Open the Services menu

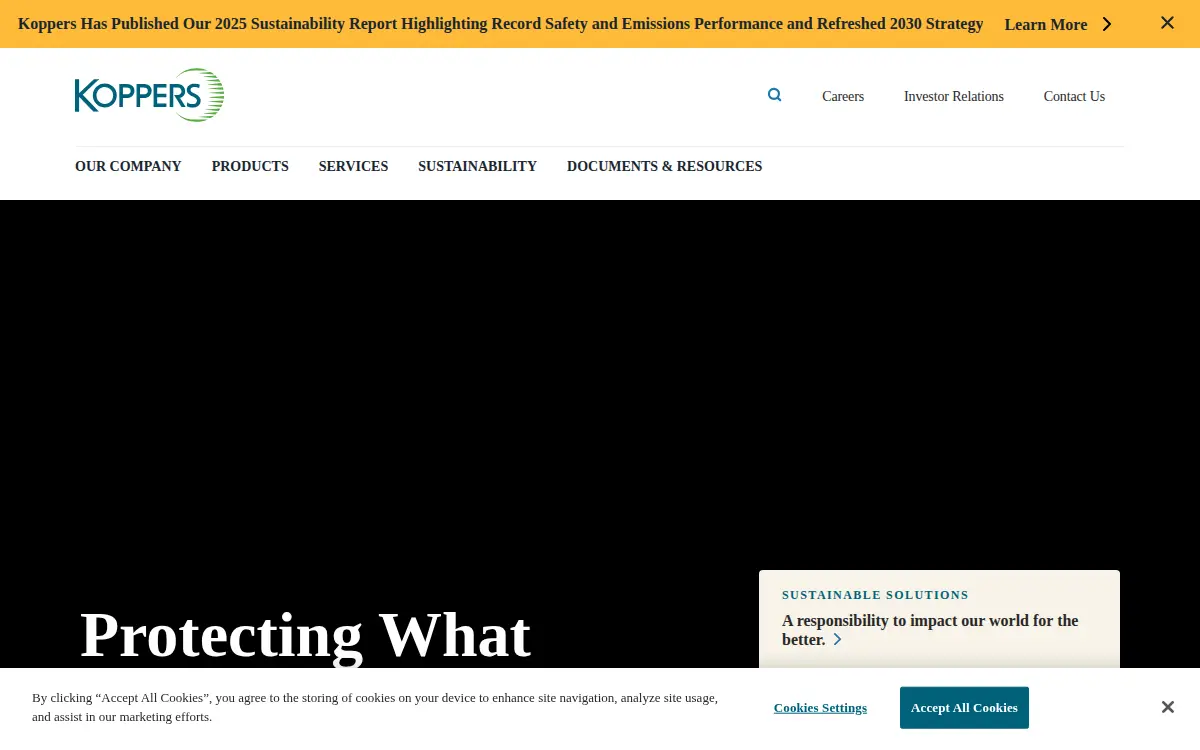click(353, 166)
